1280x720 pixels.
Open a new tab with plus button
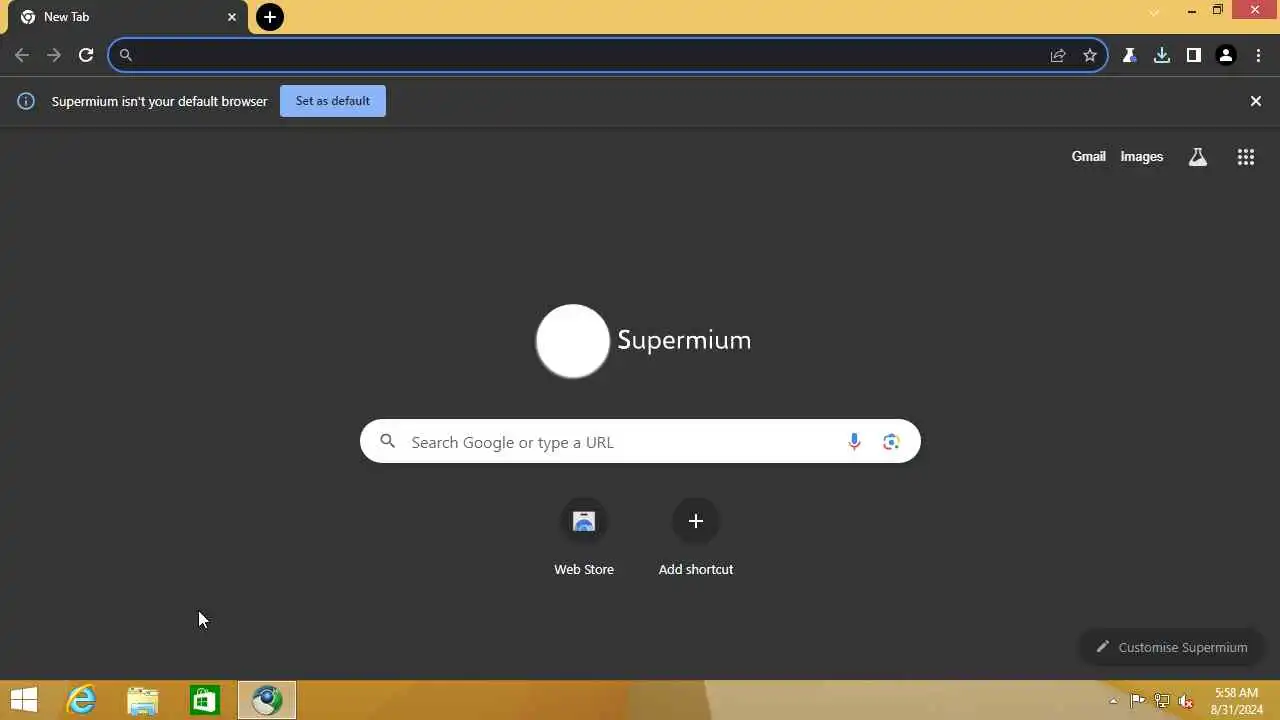(x=270, y=17)
